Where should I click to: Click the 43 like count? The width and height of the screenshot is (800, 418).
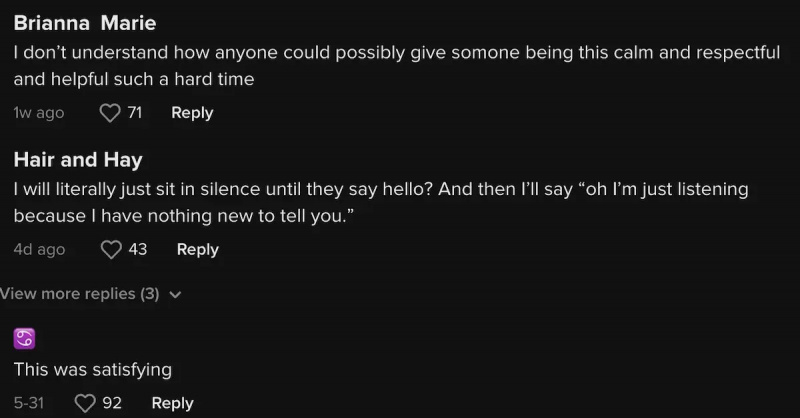(138, 250)
